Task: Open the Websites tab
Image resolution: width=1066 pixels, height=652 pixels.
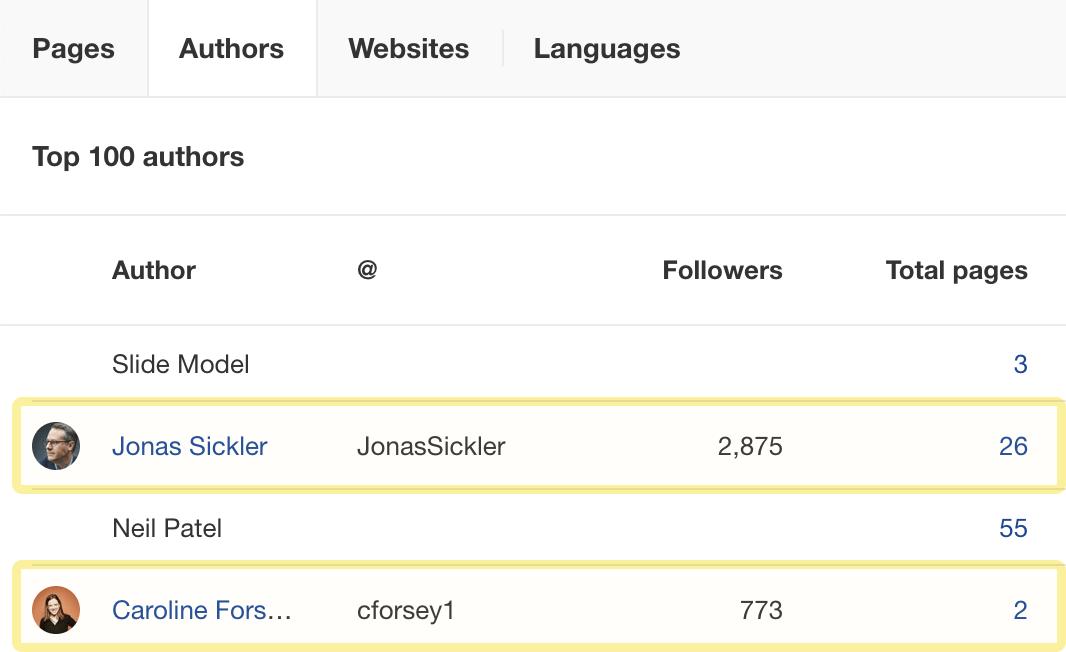Action: [x=409, y=48]
